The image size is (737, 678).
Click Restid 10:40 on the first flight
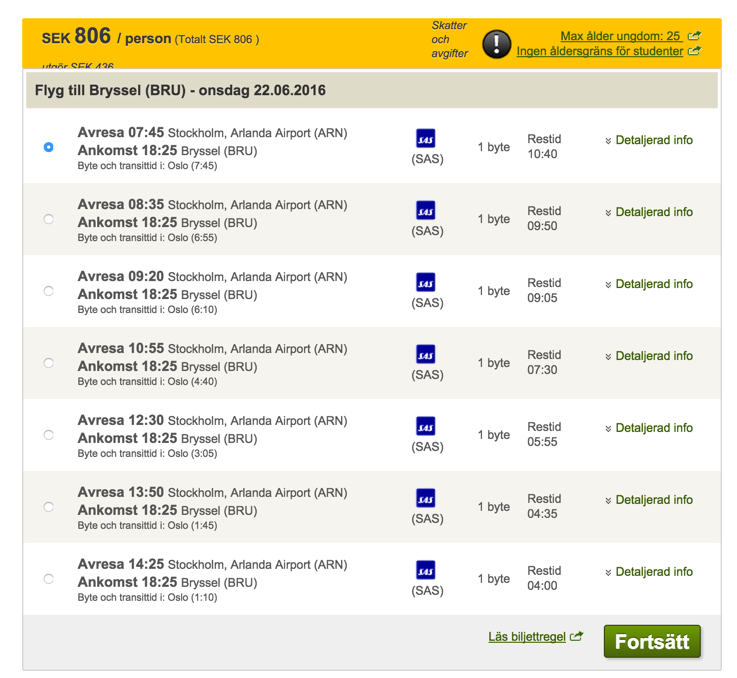(x=544, y=147)
